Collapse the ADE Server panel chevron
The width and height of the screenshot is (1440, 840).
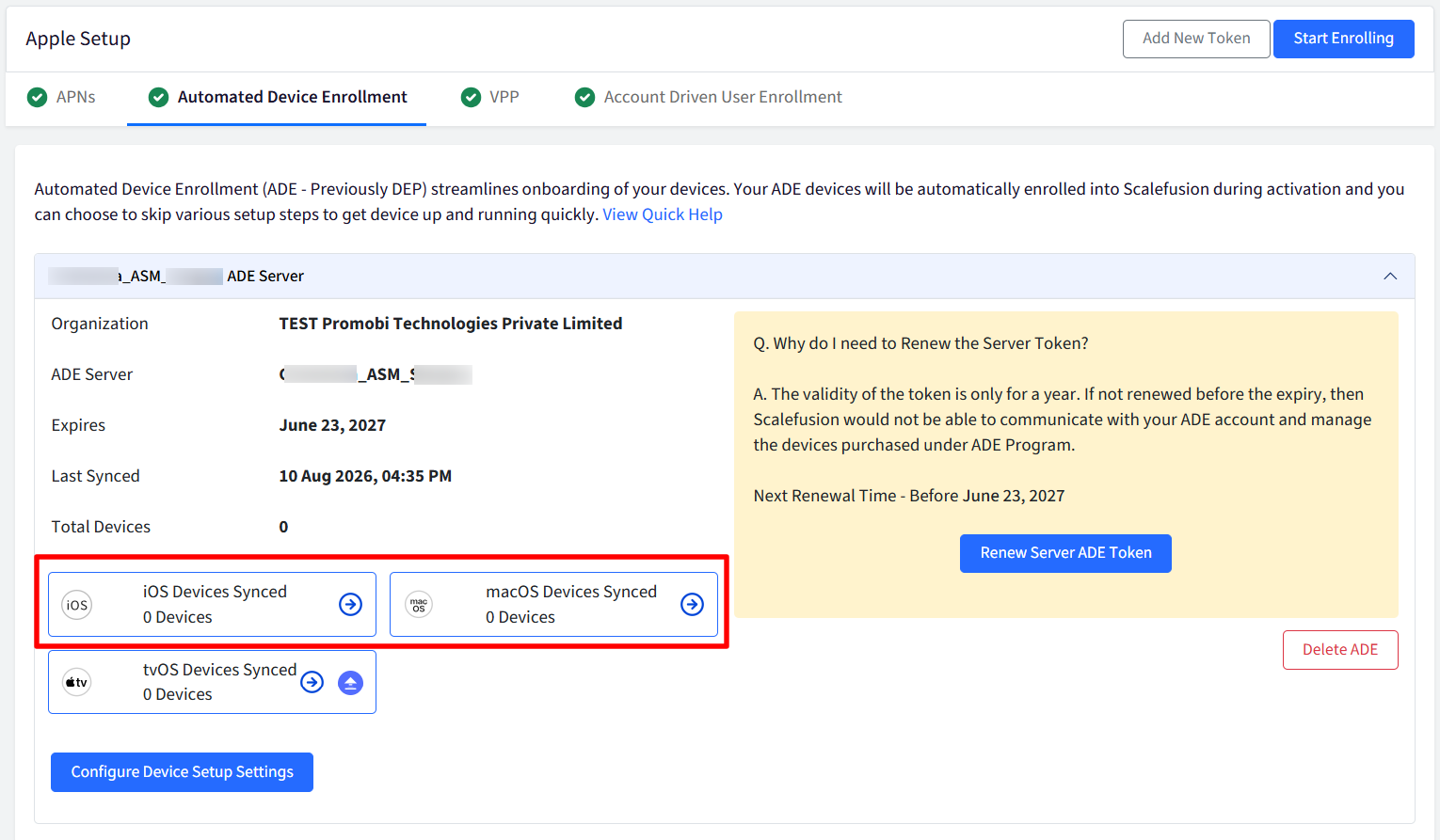click(1390, 276)
